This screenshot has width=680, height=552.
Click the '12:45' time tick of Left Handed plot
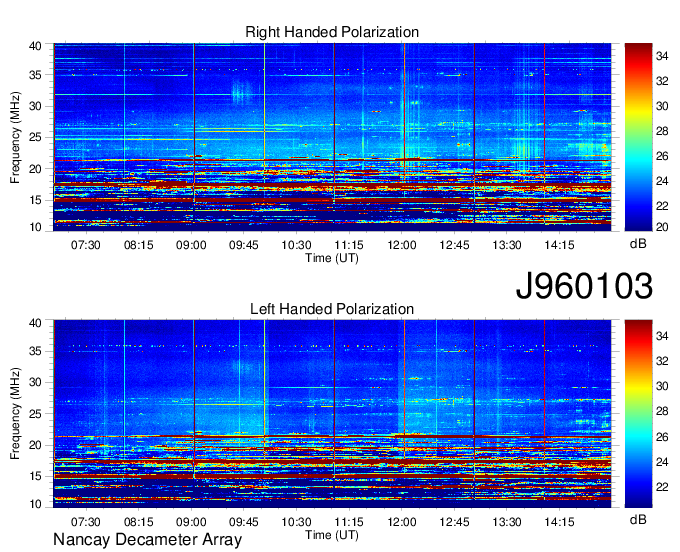pyautogui.click(x=454, y=522)
